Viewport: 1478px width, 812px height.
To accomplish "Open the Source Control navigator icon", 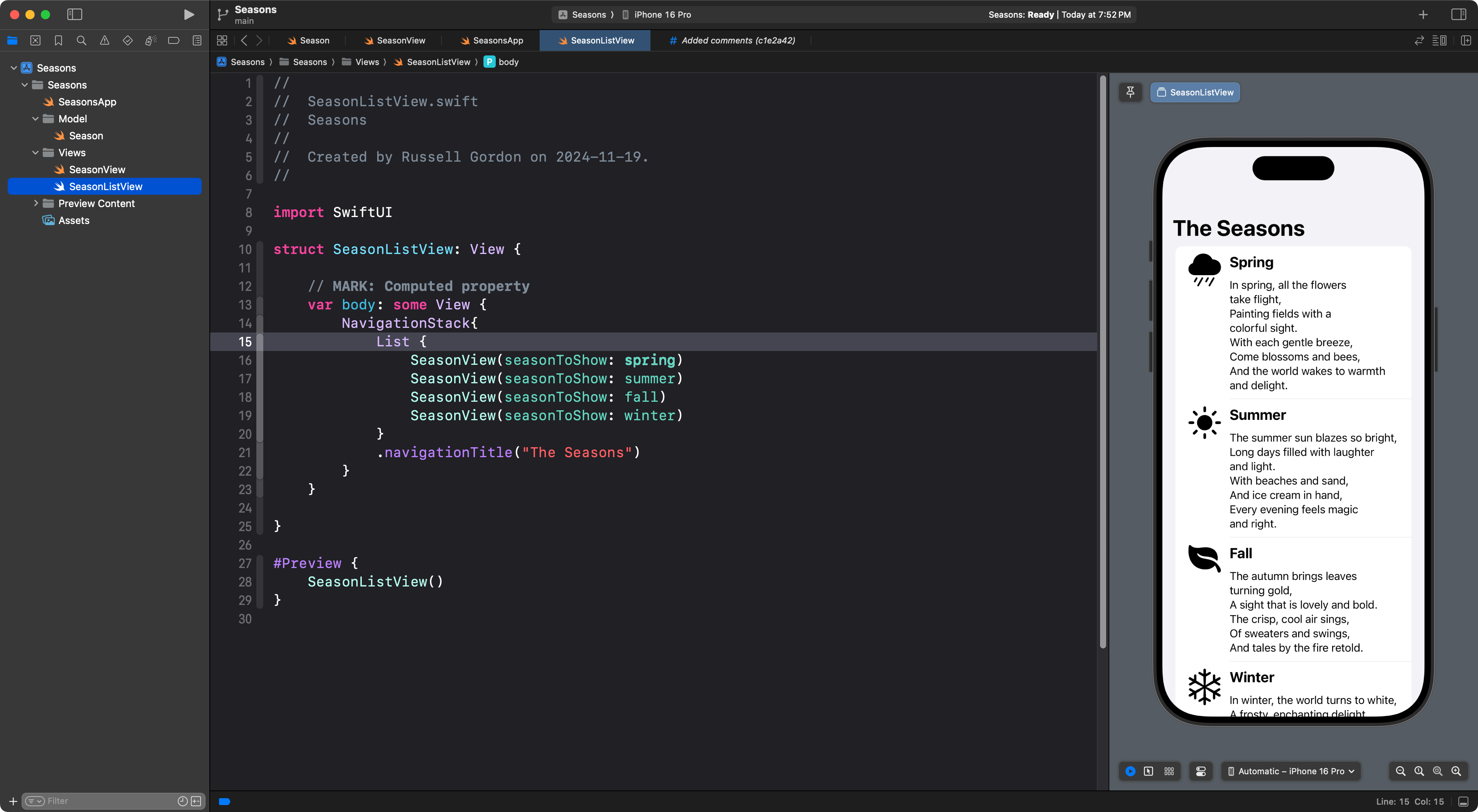I will (x=35, y=41).
